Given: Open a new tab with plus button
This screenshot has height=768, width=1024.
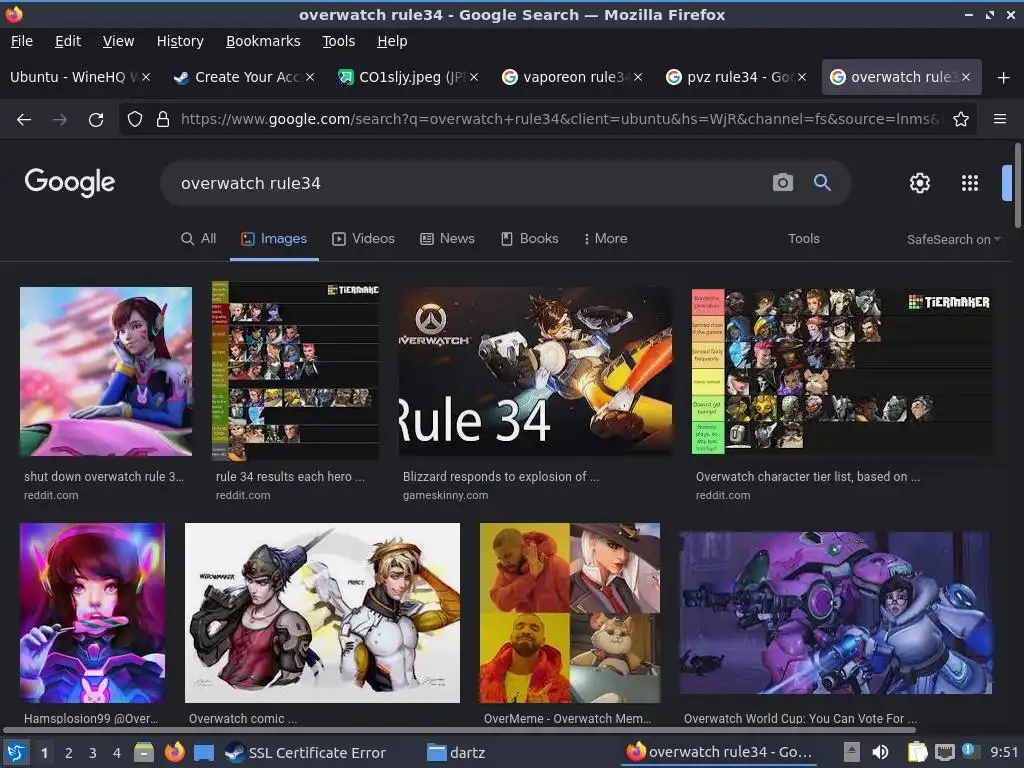Looking at the screenshot, I should tap(1004, 78).
